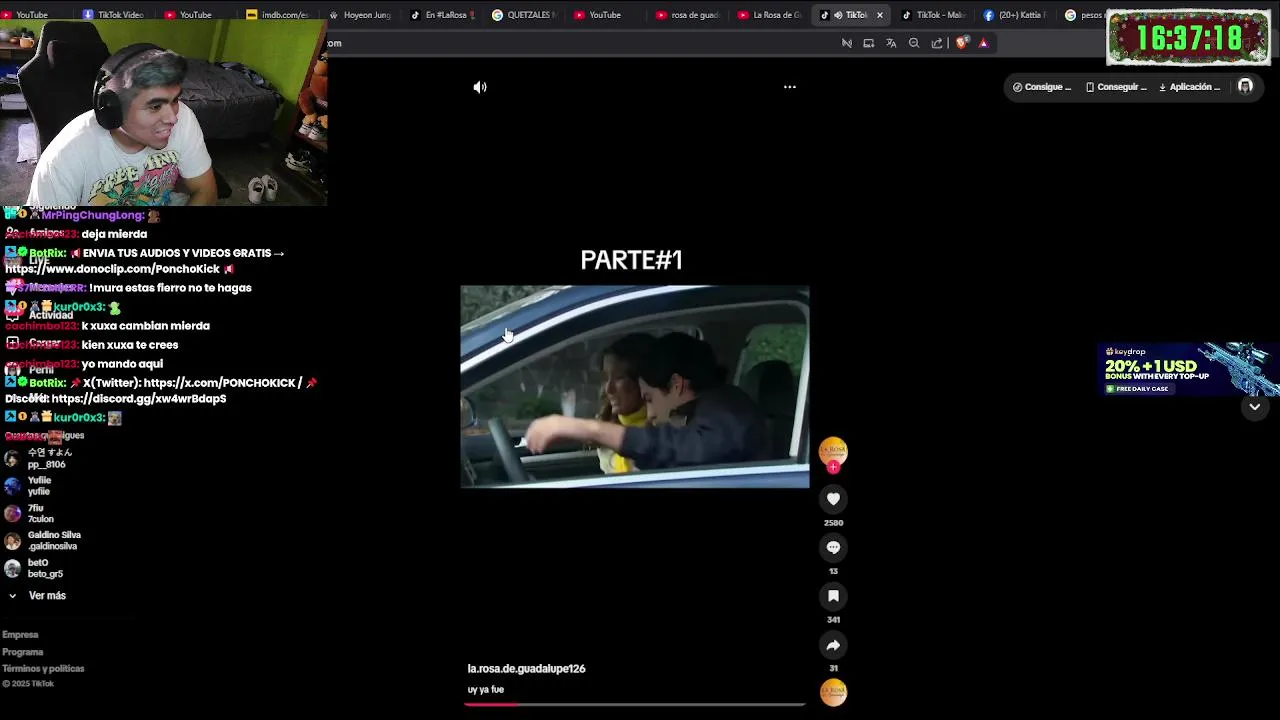This screenshot has width=1280, height=720.
Task: Open la.rosa.de.guadalupe126 profile link
Action: pyautogui.click(x=526, y=668)
